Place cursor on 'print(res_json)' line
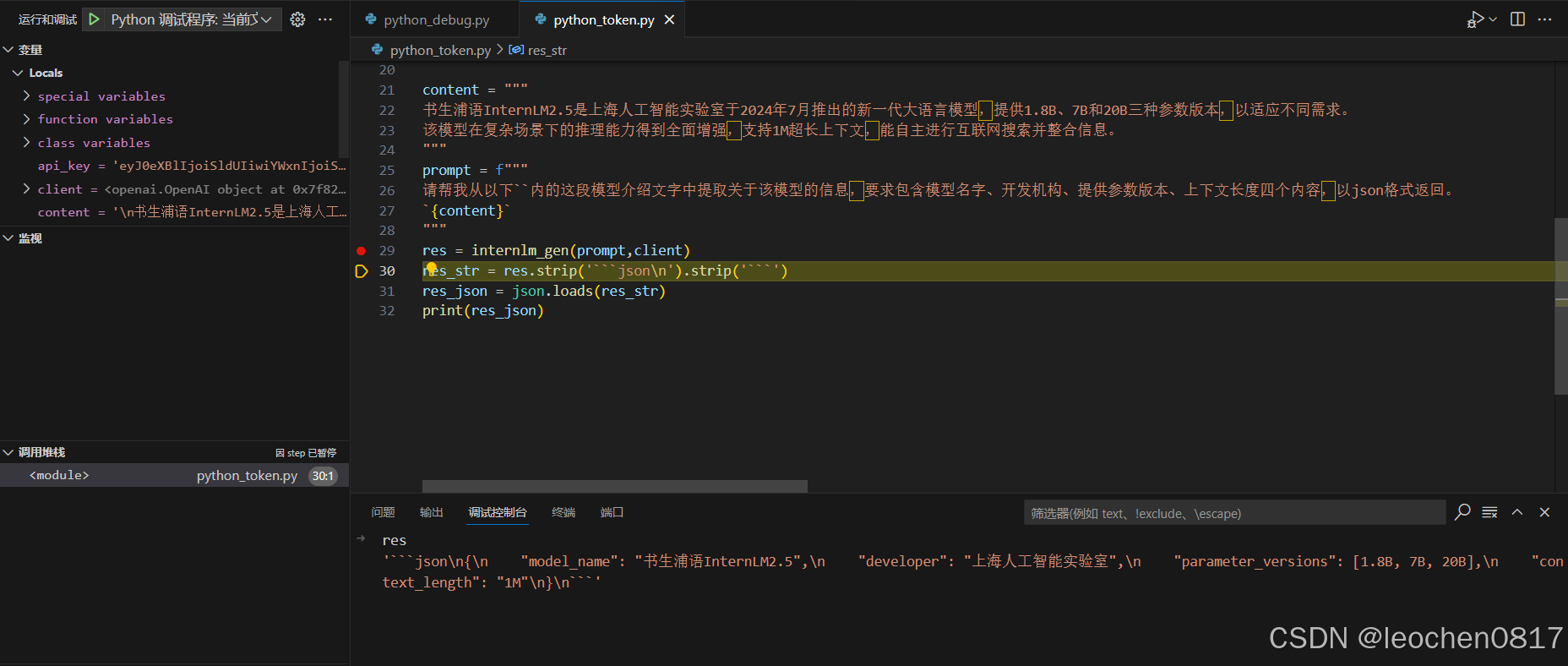This screenshot has width=1568, height=666. [482, 311]
